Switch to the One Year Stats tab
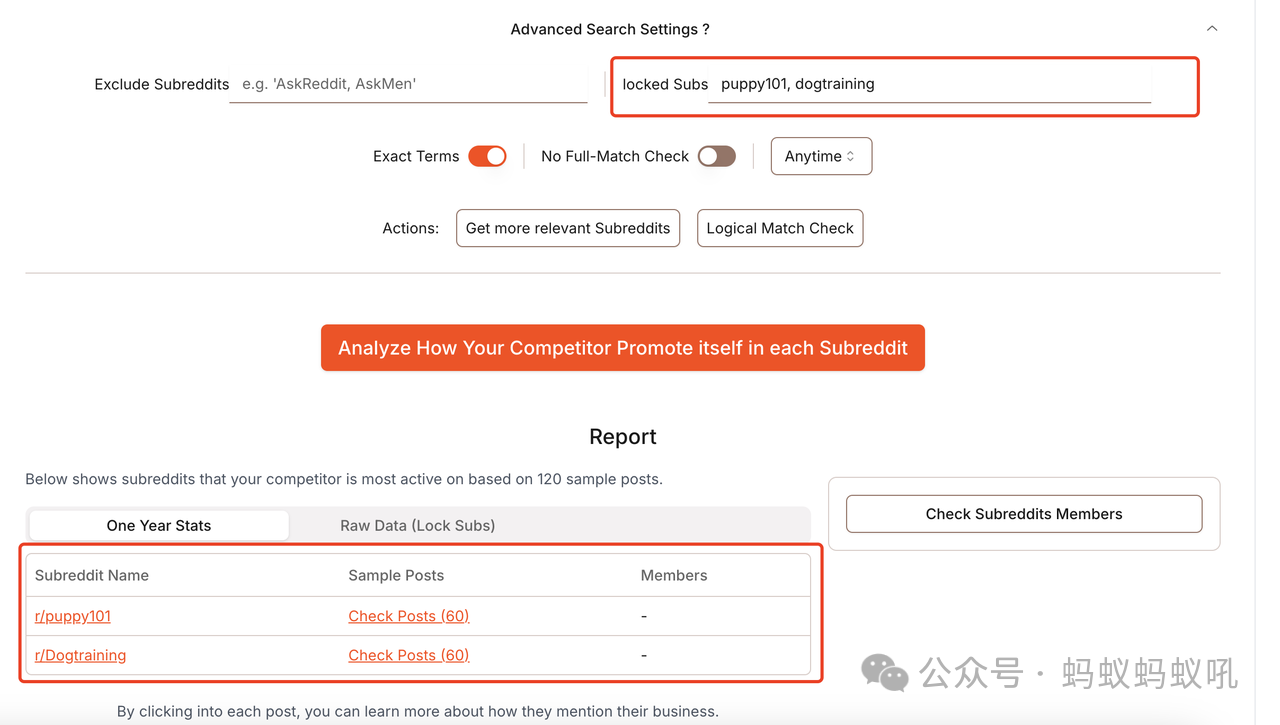 coord(159,525)
